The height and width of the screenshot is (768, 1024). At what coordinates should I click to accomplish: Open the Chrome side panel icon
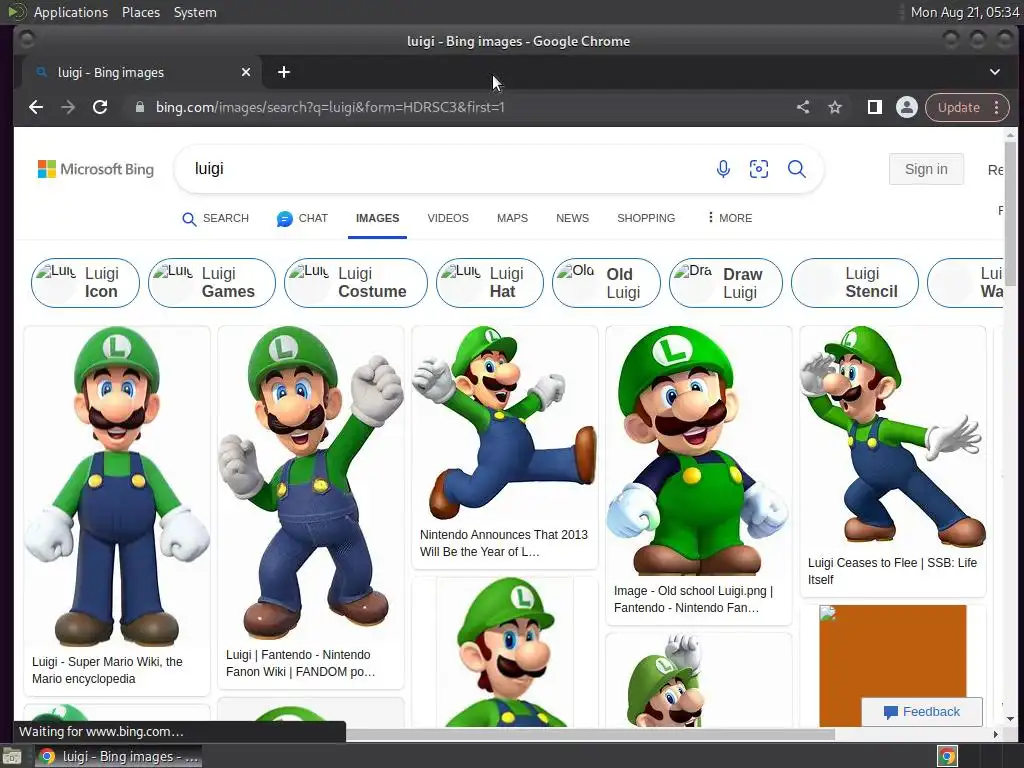[x=874, y=107]
